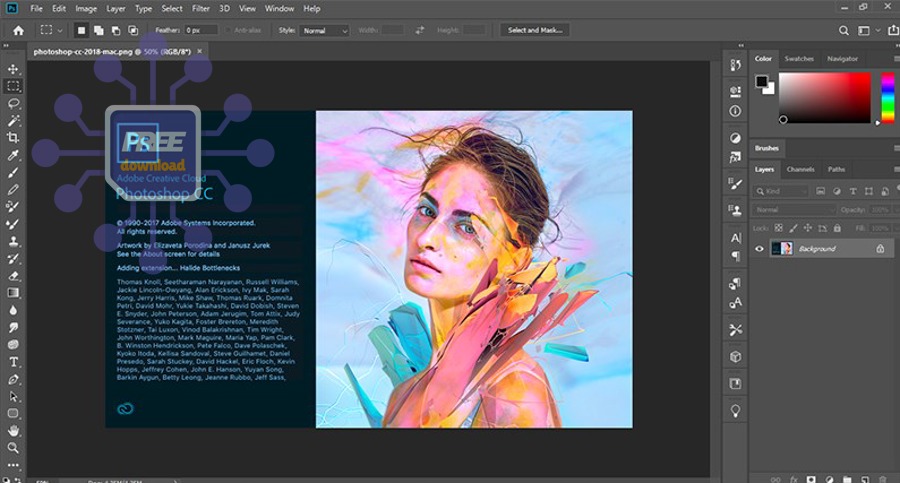Close the photoshop-cc-2018-mac.png document tab
The height and width of the screenshot is (483, 900).
tap(199, 52)
